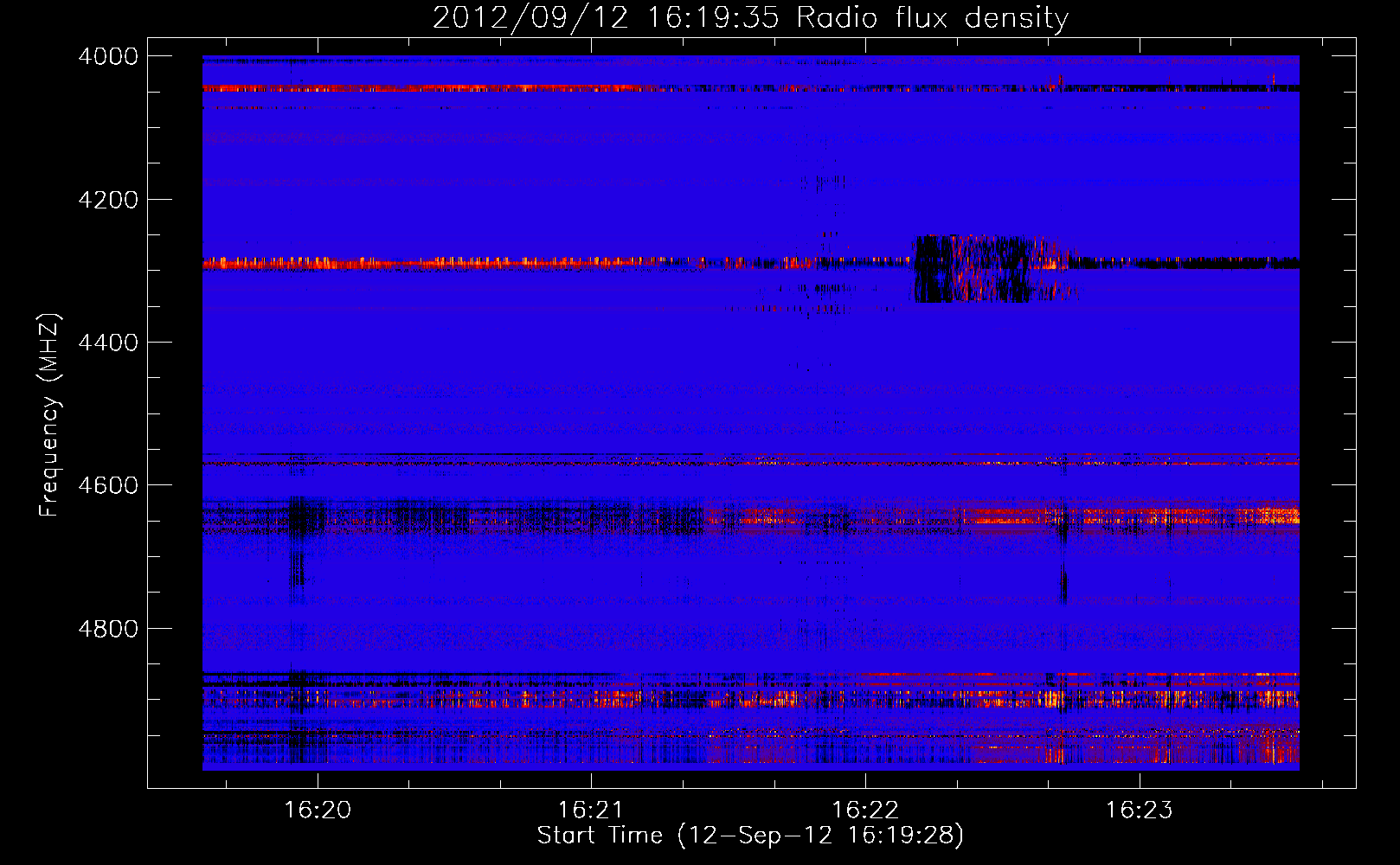Click the '16:21' time axis label
This screenshot has height=865, width=1400.
coord(591,810)
